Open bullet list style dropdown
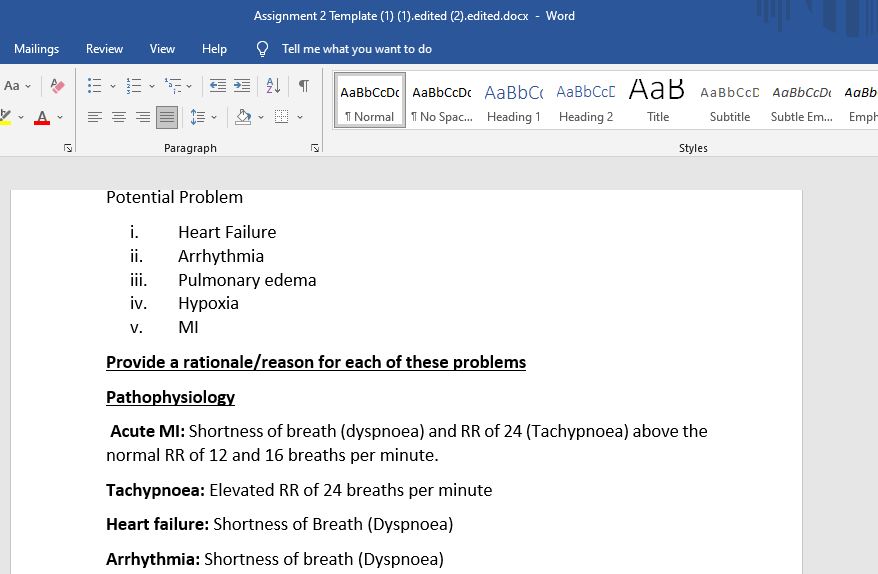 [113, 86]
